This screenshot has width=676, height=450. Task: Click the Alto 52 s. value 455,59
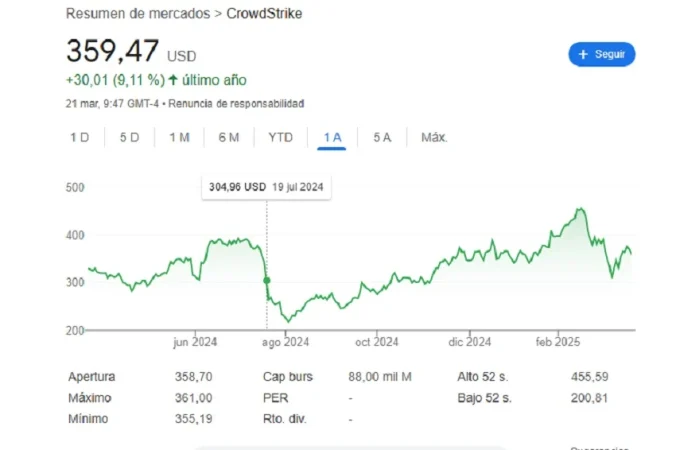tap(589, 377)
